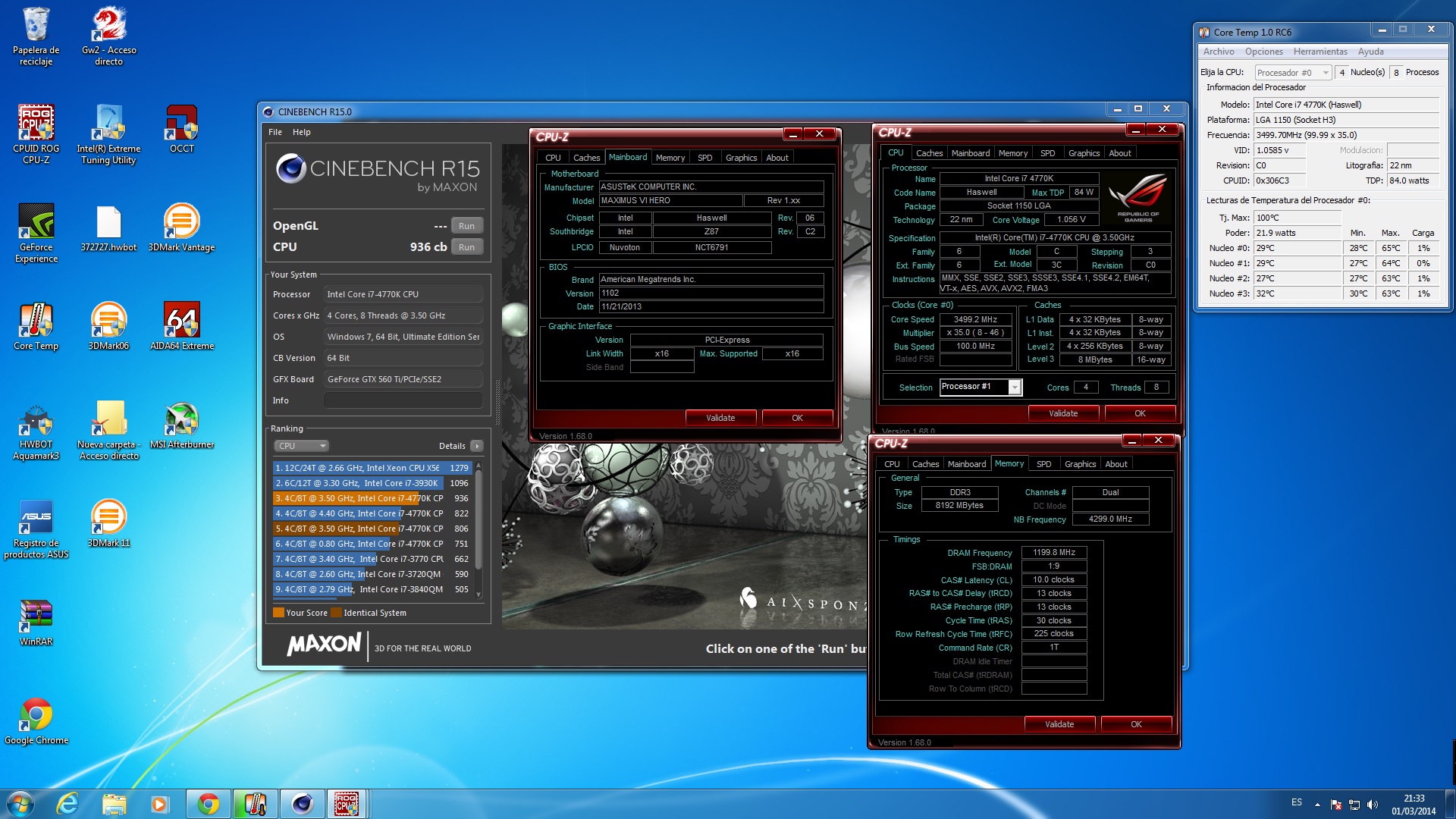Click Validate in Memory CPU-Z window

[1059, 724]
